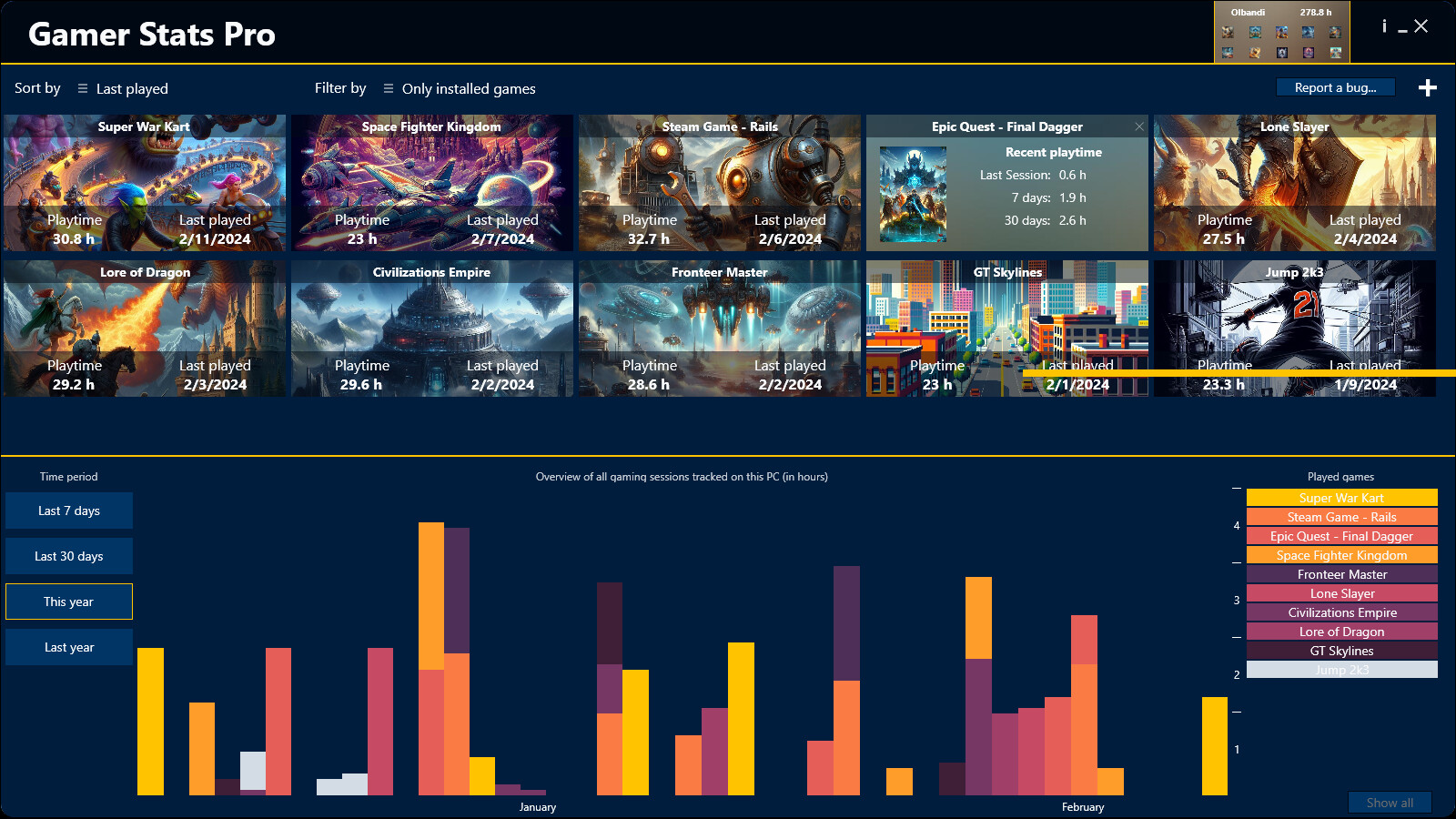
Task: Select Lore of Dragon in the legend
Action: 1341,632
